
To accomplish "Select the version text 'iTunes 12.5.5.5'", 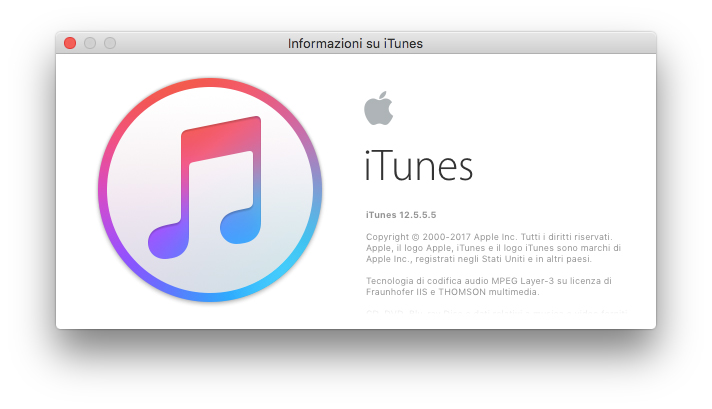I will 401,215.
